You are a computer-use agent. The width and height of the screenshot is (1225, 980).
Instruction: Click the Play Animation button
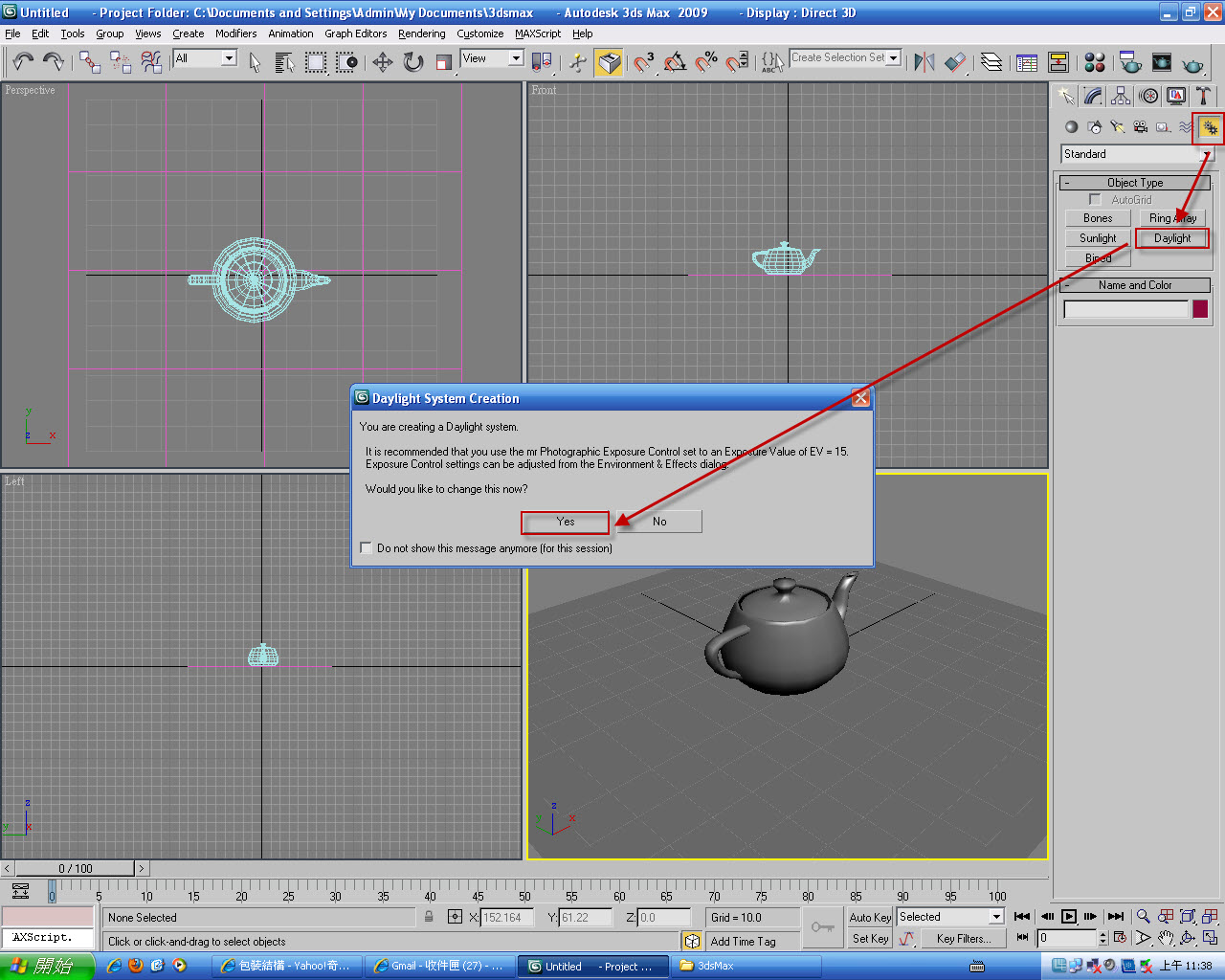pos(1069,917)
